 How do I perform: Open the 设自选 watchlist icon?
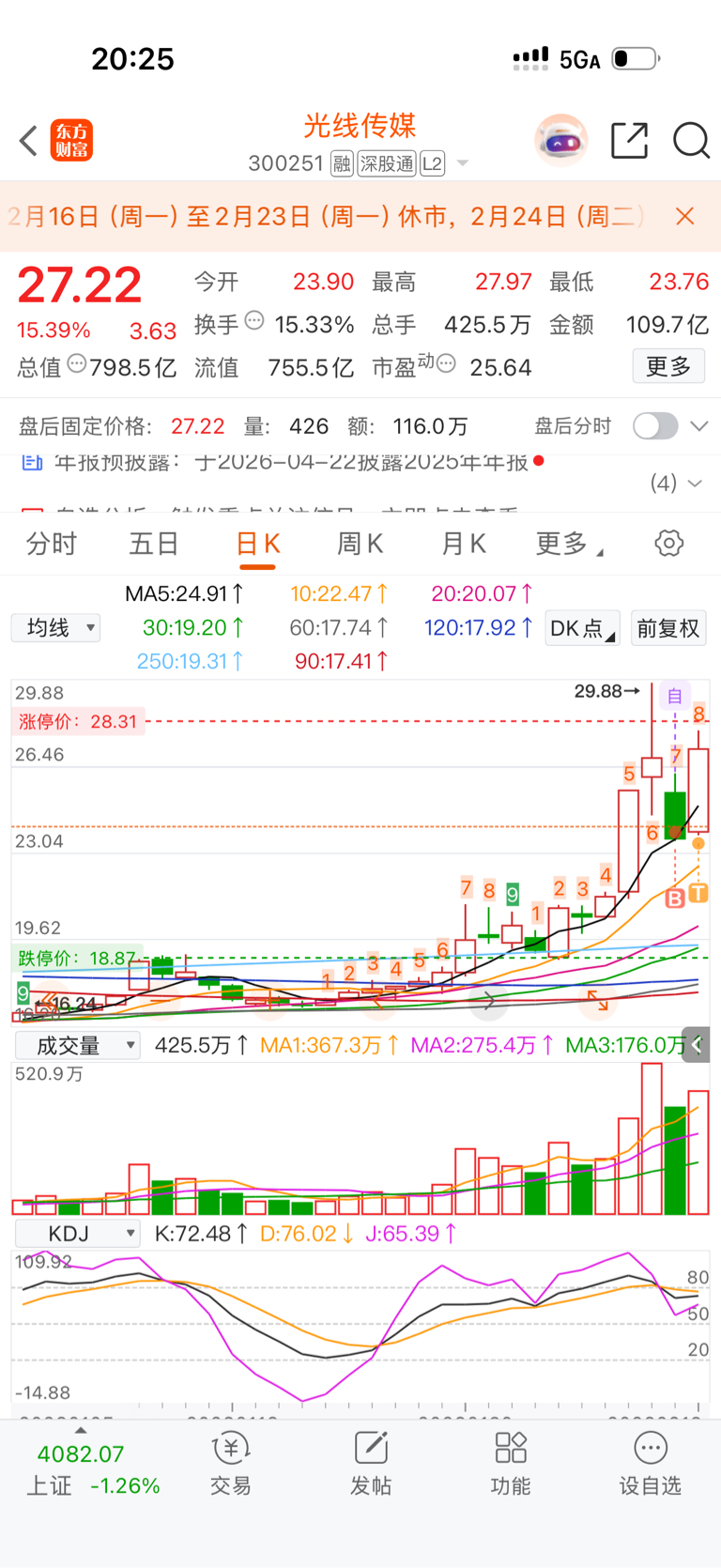pos(650,1465)
